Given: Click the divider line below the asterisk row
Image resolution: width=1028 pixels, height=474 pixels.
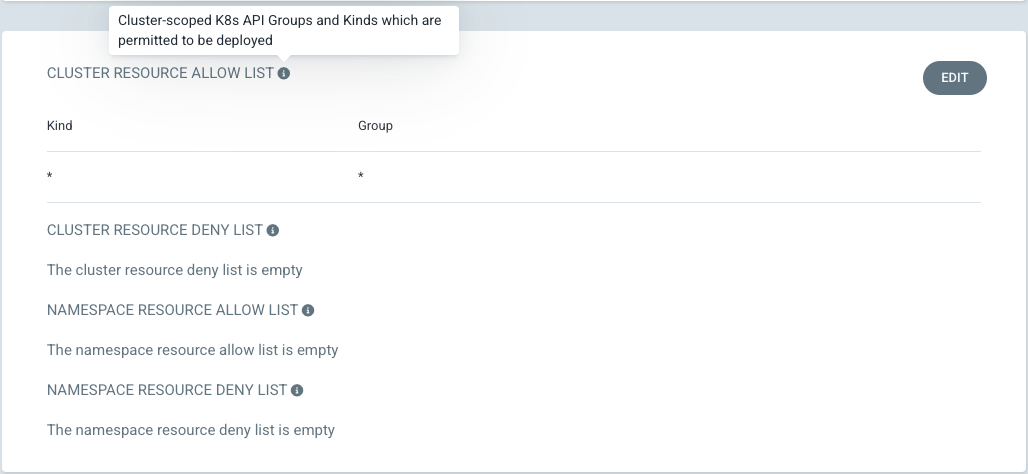Looking at the screenshot, I should [514, 203].
